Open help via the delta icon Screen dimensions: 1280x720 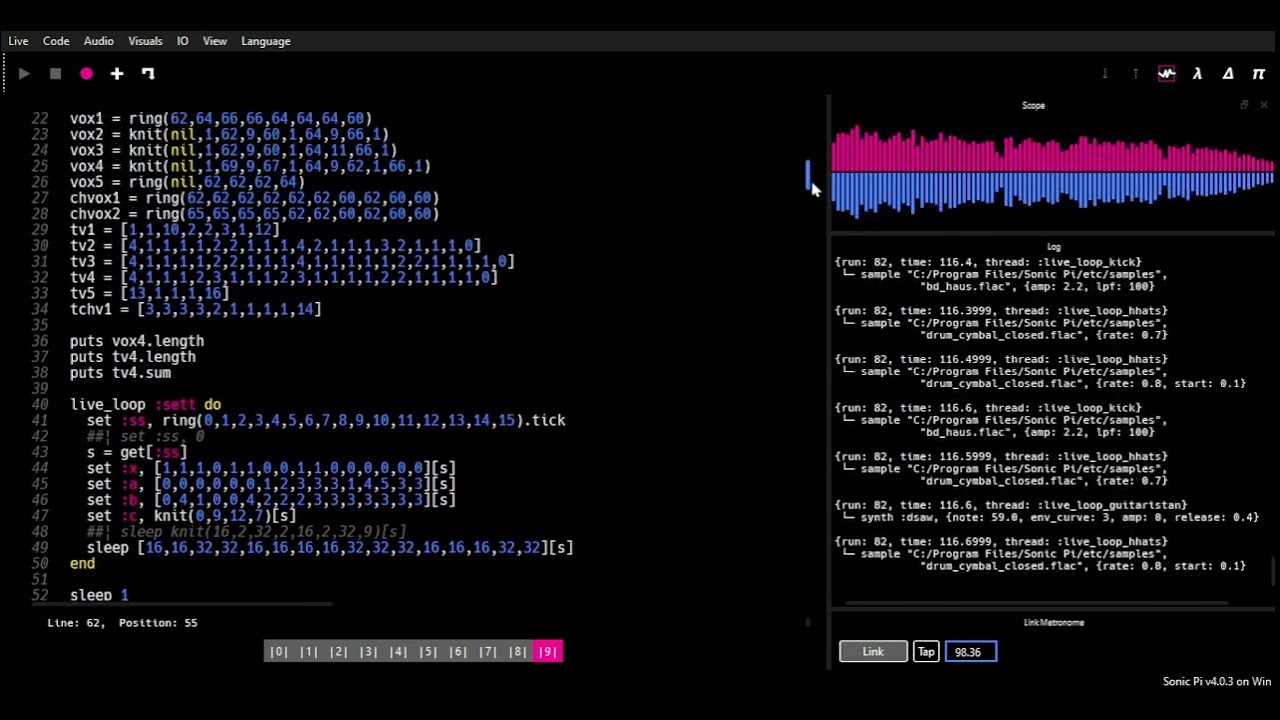(1228, 73)
